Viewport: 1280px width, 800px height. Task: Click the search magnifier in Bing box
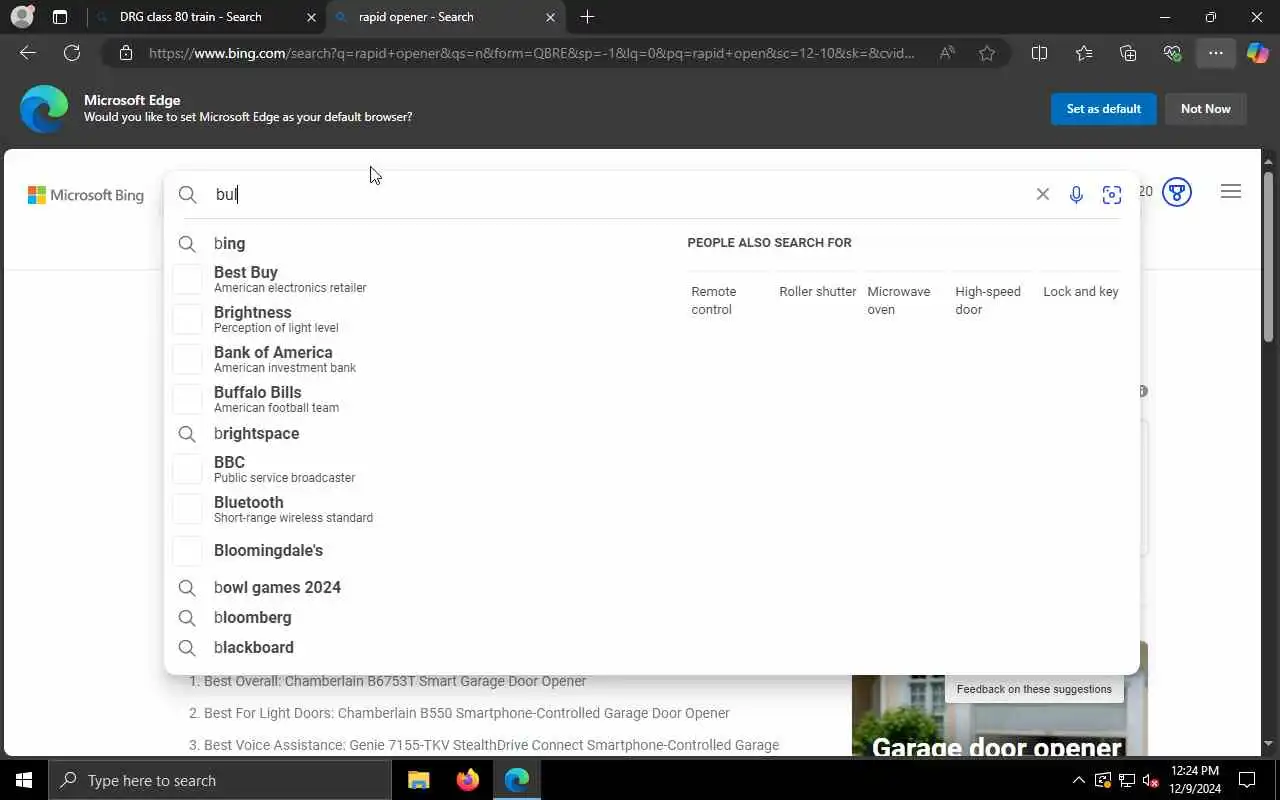coord(188,194)
